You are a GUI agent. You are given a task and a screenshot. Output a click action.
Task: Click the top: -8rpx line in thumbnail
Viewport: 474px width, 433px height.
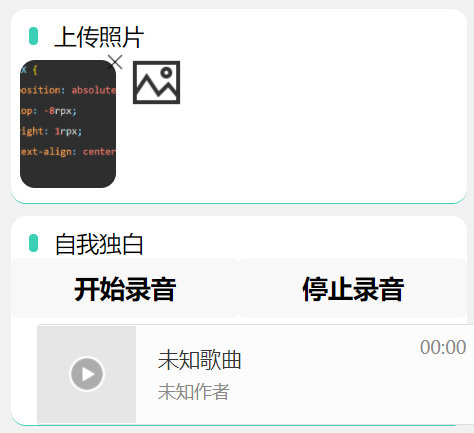pyautogui.click(x=49, y=111)
